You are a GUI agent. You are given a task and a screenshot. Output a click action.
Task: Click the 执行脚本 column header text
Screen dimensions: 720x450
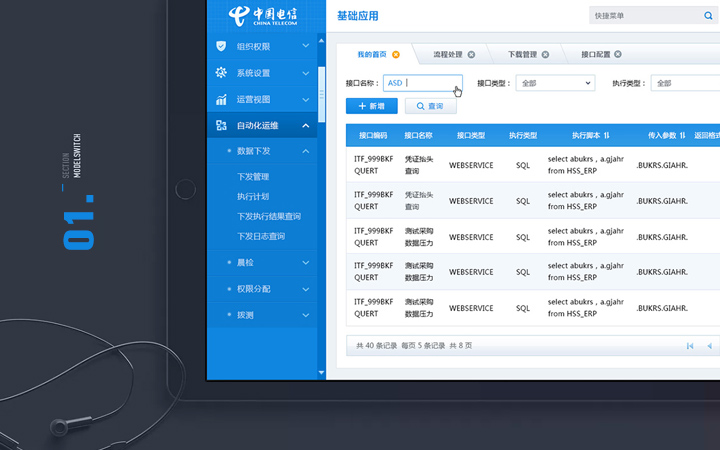tap(586, 135)
